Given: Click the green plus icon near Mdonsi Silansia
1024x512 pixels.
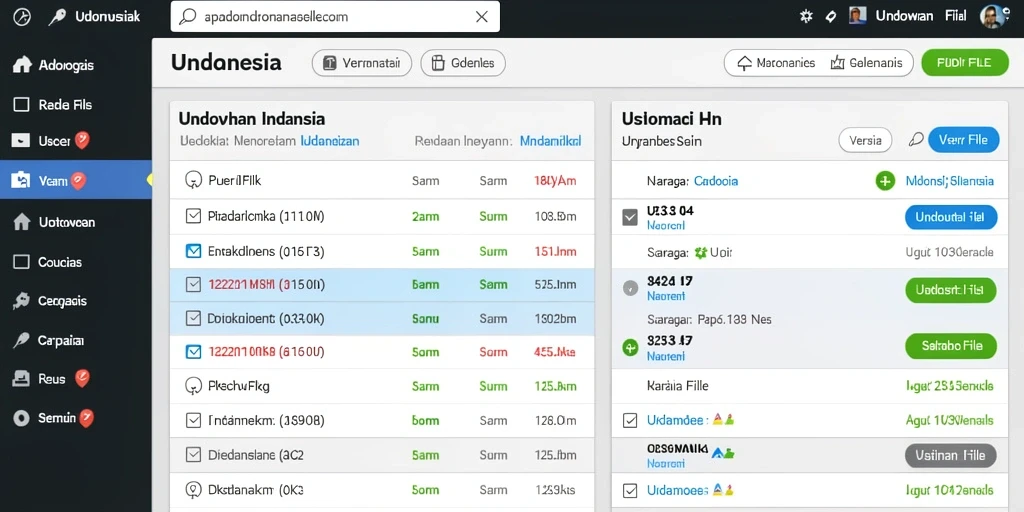Looking at the screenshot, I should pos(885,181).
